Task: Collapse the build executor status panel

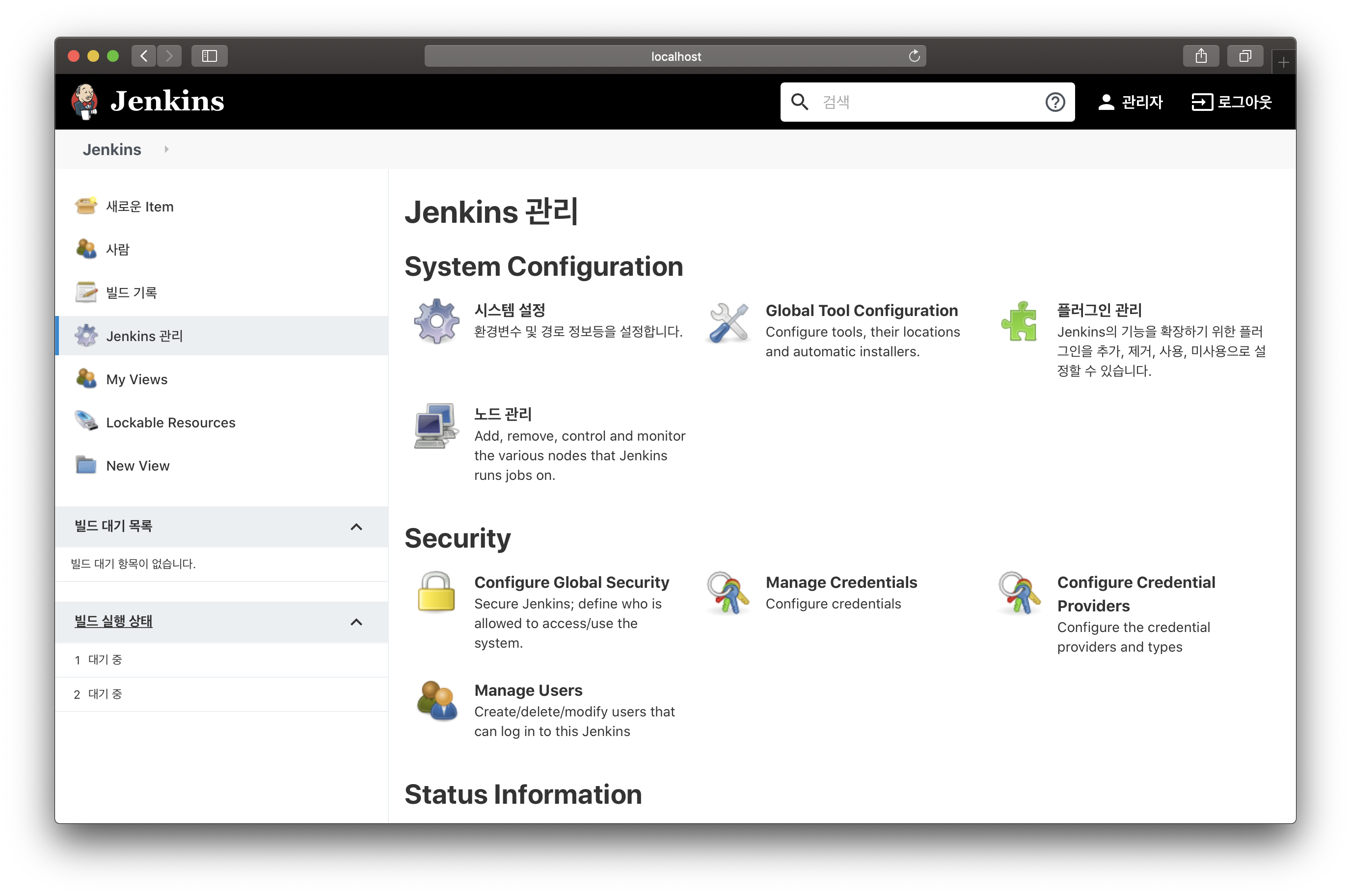Action: pyautogui.click(x=356, y=622)
